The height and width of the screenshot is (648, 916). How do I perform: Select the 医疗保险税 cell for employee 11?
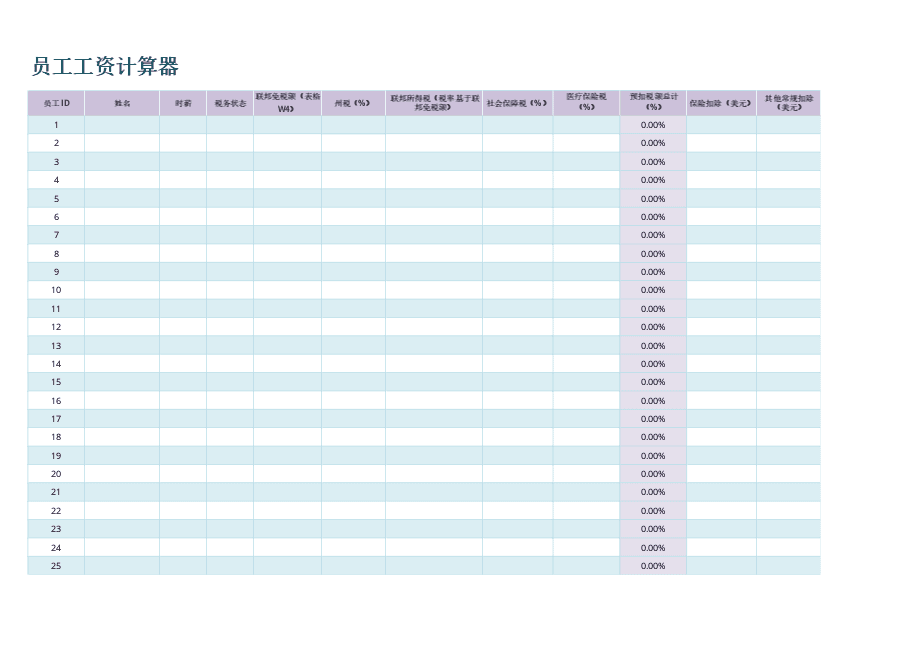coord(587,309)
